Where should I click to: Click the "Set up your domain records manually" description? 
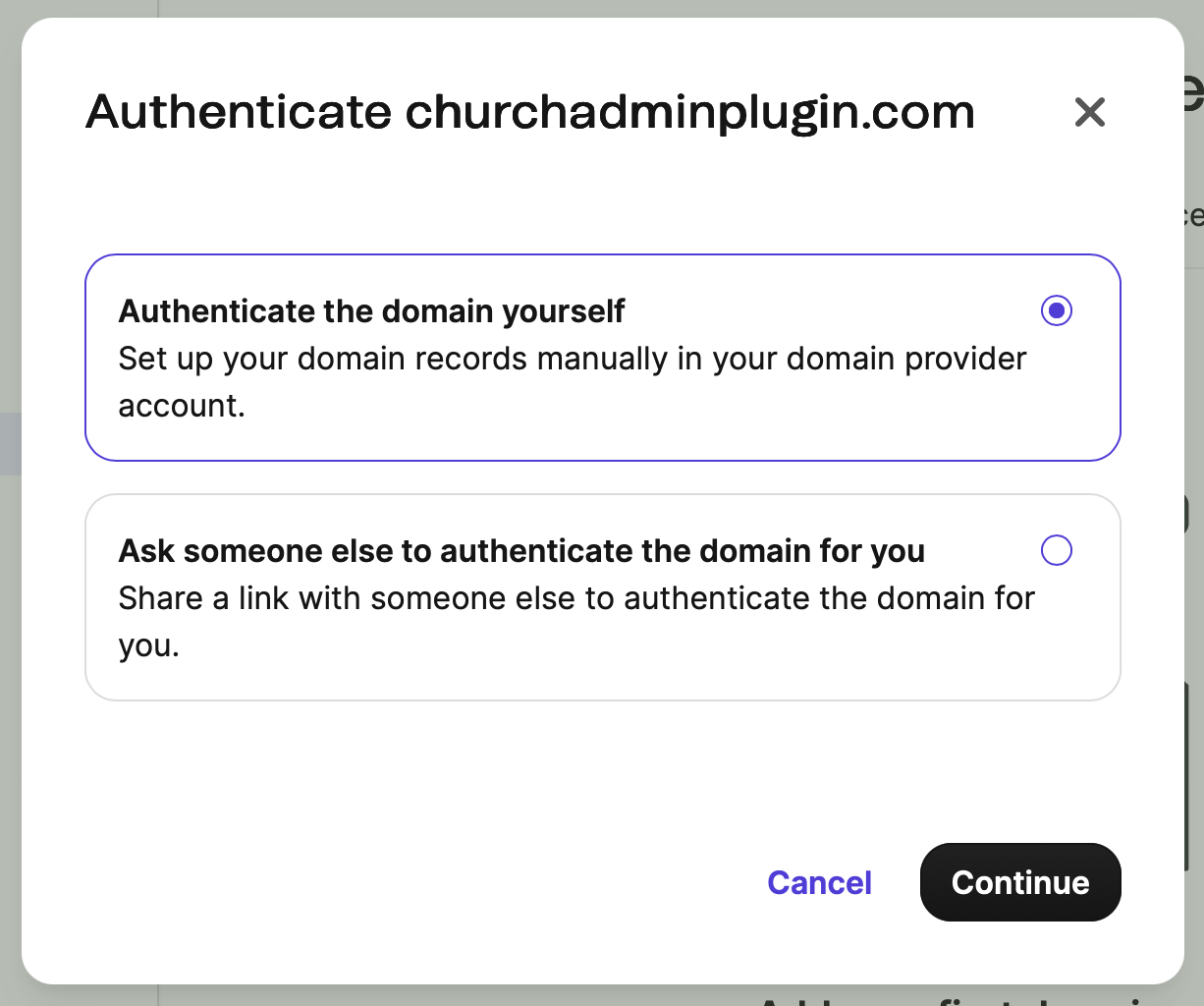[x=572, y=360]
